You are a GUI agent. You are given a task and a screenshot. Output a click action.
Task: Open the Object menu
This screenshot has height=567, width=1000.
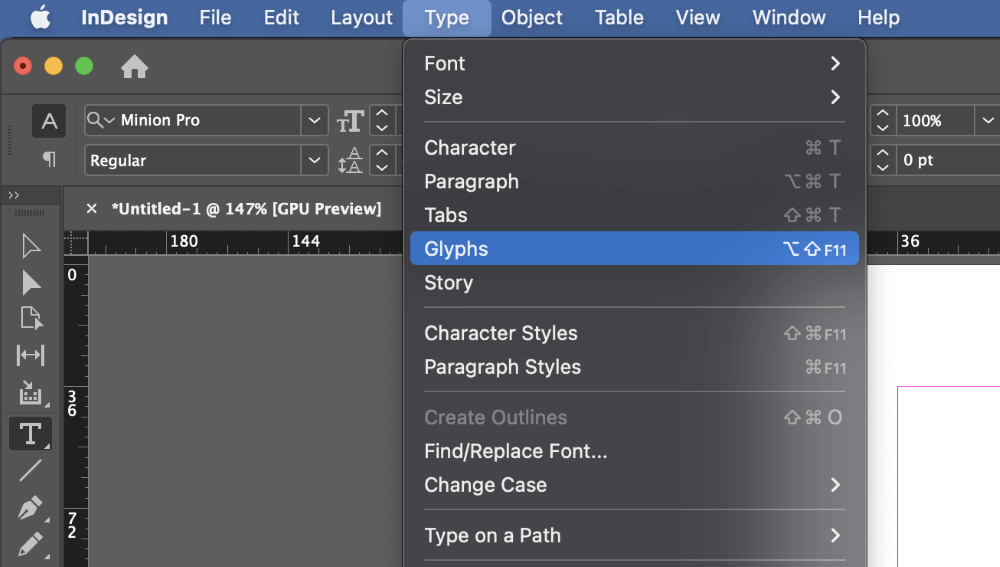(531, 17)
